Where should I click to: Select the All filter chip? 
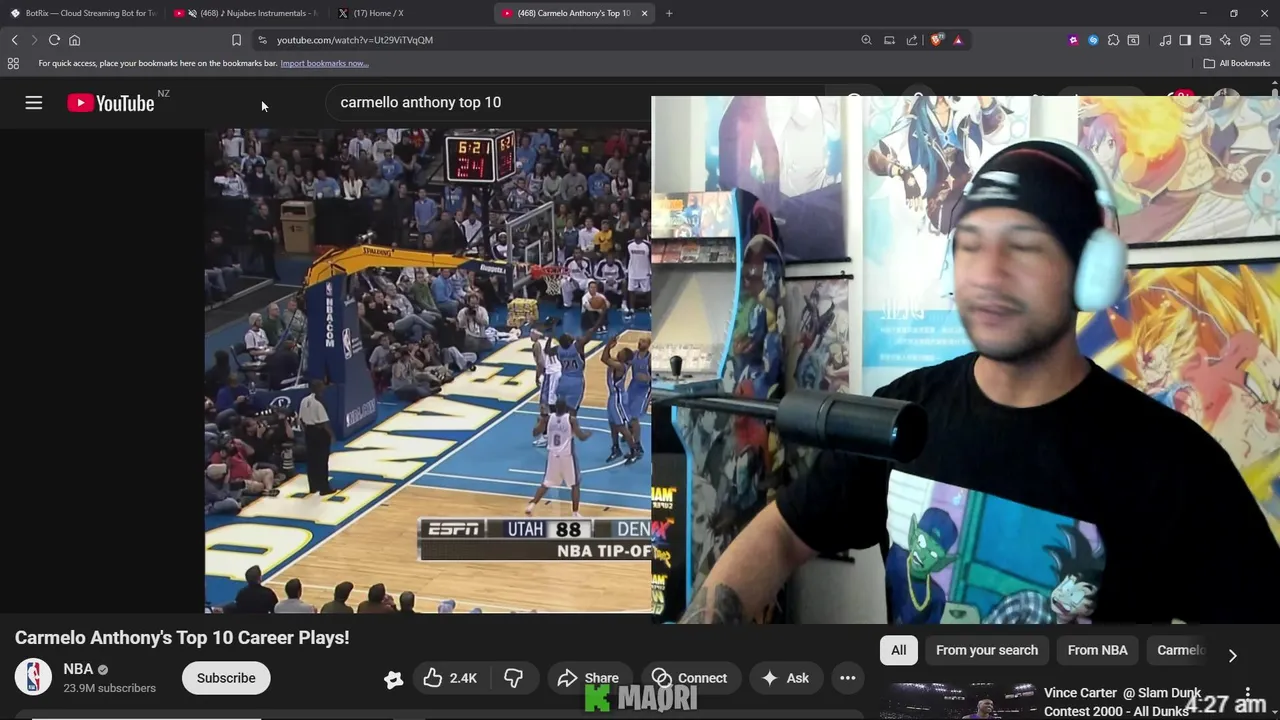coord(899,650)
